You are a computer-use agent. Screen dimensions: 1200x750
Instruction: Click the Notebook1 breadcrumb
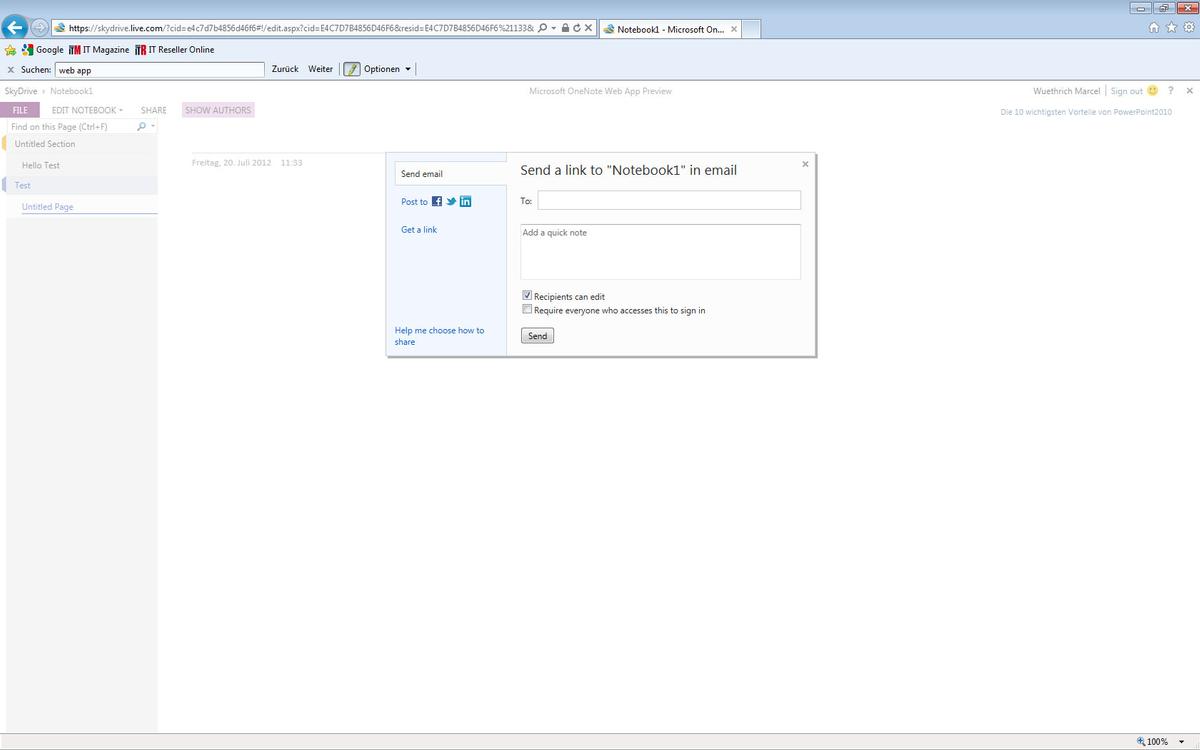tap(71, 91)
